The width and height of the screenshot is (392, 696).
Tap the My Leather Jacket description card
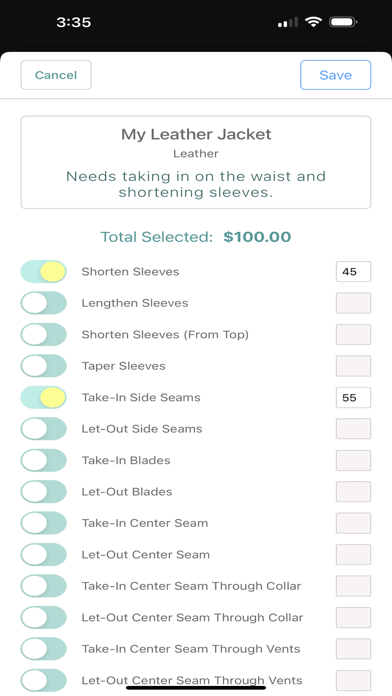196,162
